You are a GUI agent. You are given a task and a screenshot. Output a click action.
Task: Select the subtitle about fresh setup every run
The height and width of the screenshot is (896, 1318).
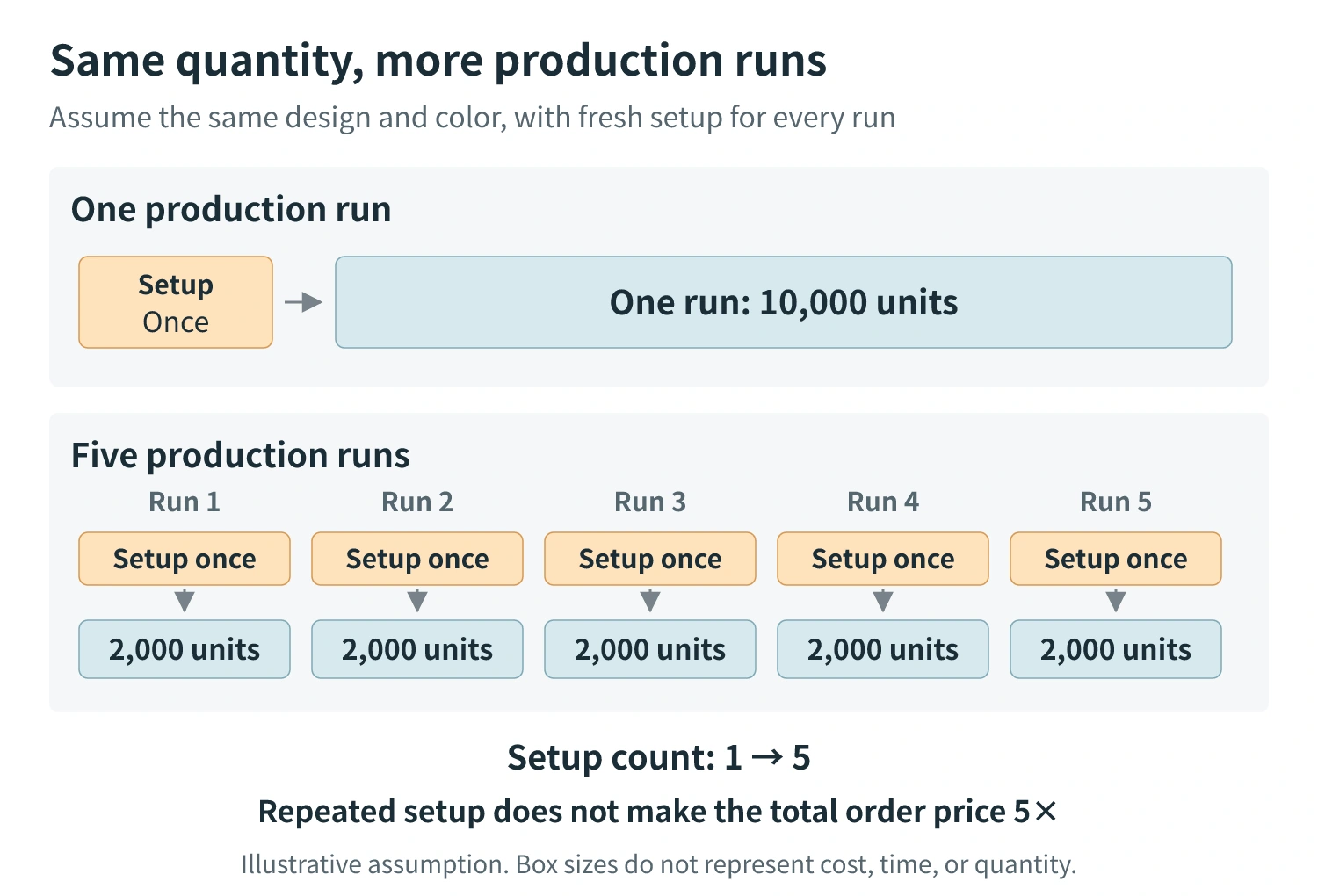coord(473,118)
